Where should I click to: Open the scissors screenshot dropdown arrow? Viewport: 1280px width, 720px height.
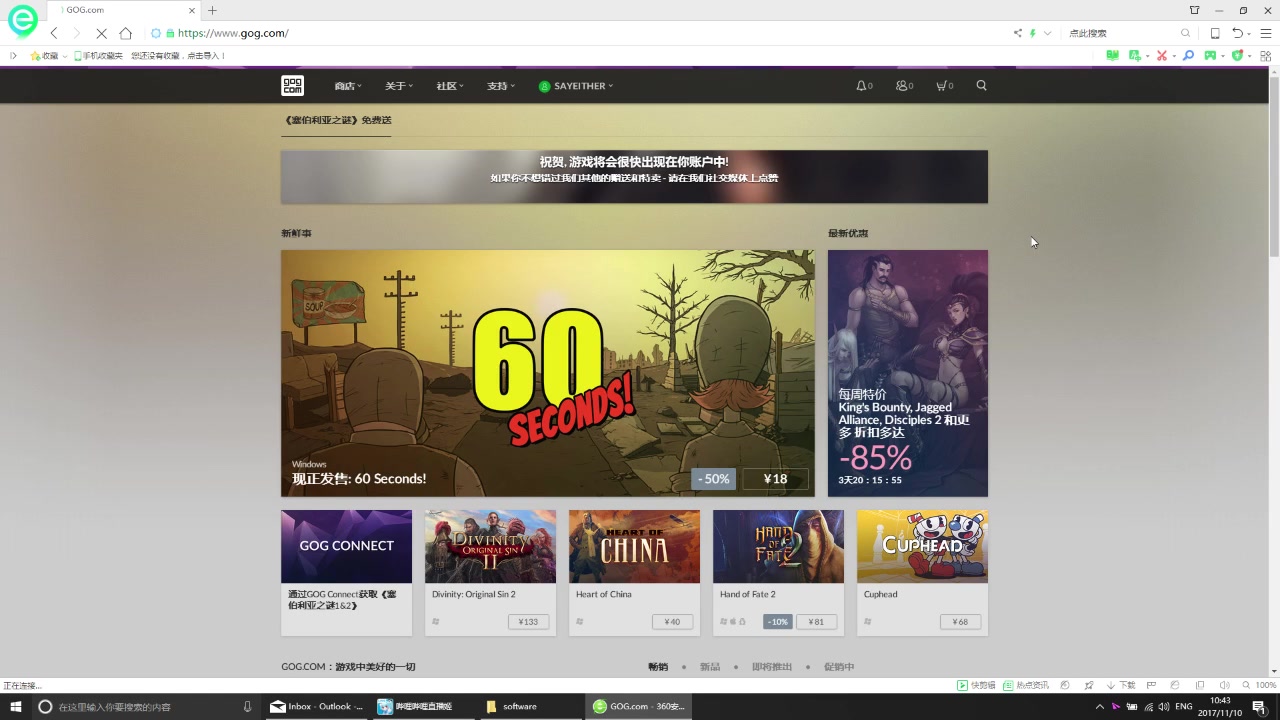[x=1173, y=56]
